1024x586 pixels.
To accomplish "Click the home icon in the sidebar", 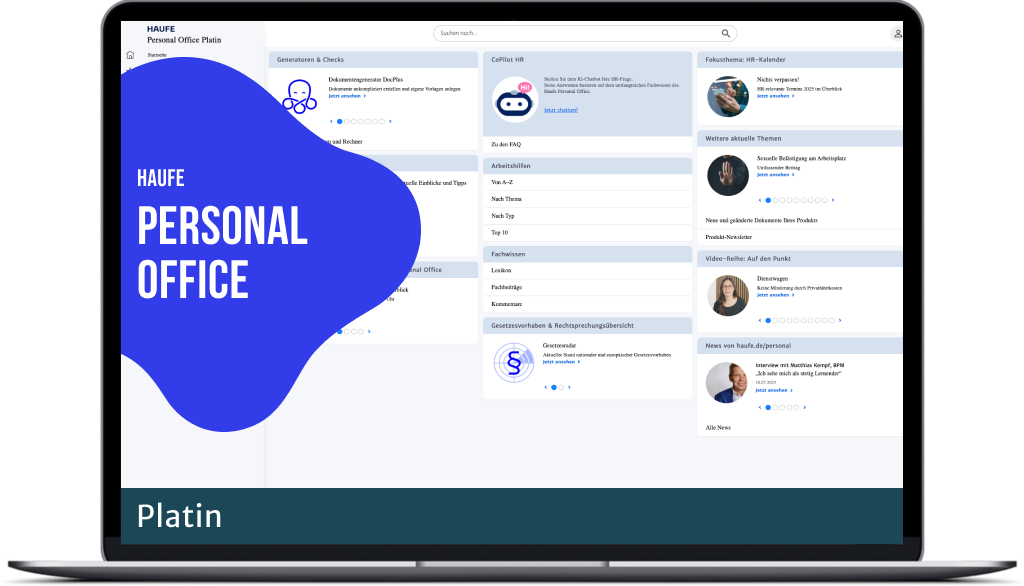I will coord(130,55).
